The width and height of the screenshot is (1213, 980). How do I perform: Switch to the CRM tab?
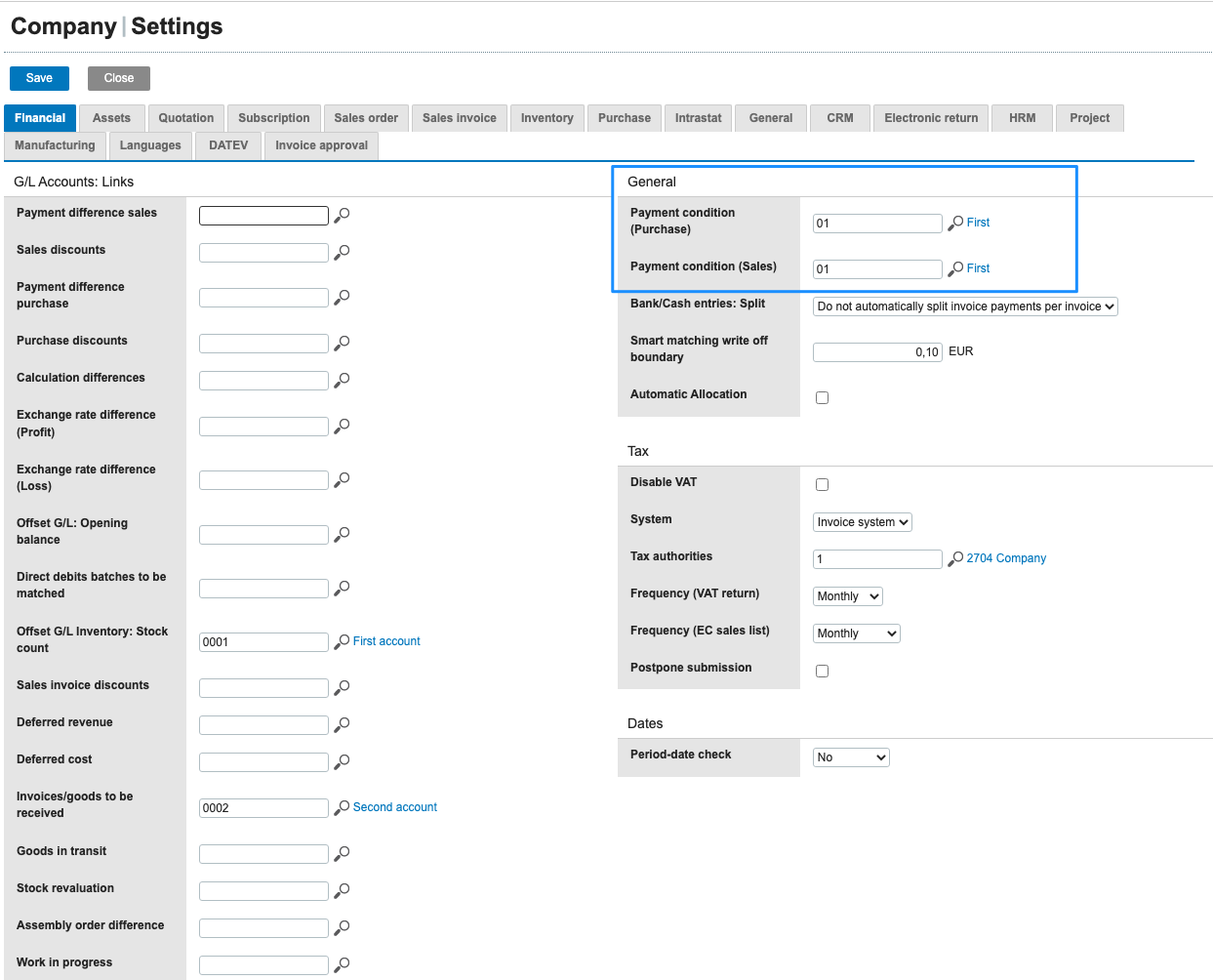[x=840, y=118]
